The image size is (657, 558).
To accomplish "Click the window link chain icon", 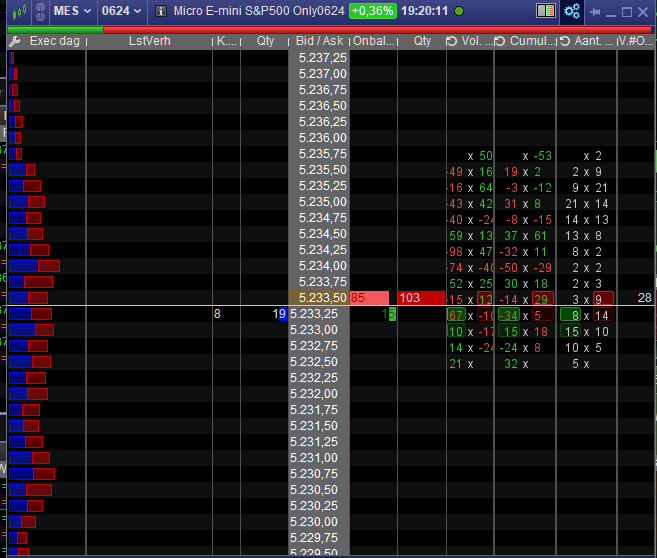I will click(x=40, y=11).
